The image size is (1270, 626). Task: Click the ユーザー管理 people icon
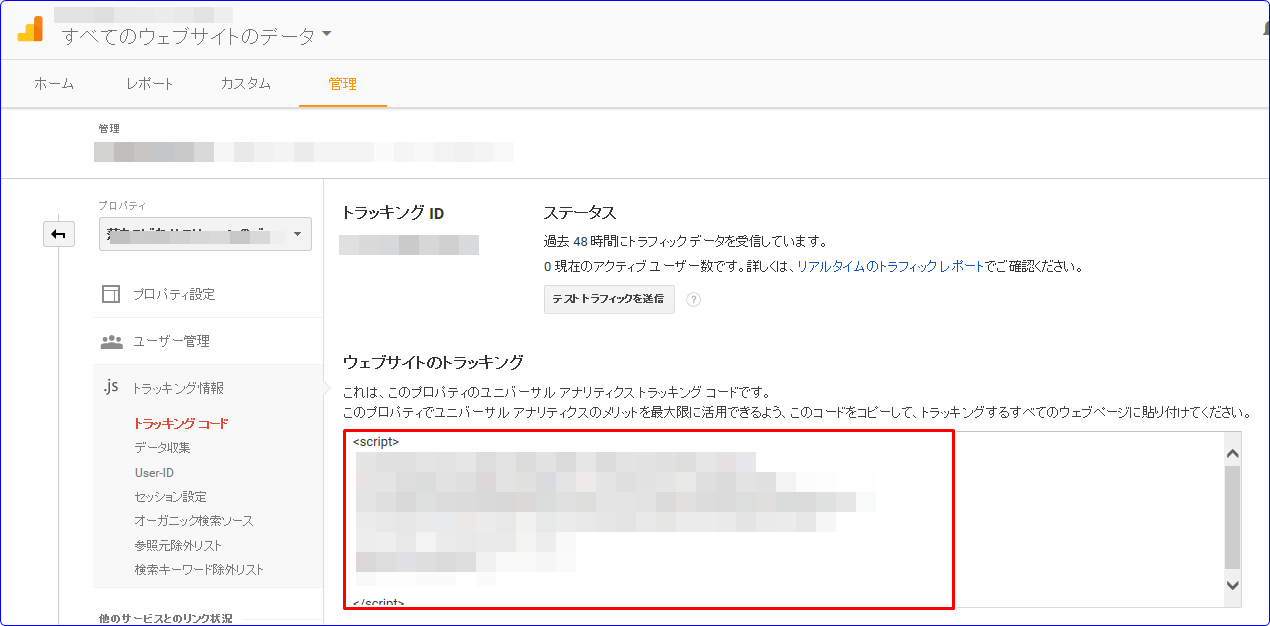pyautogui.click(x=111, y=341)
